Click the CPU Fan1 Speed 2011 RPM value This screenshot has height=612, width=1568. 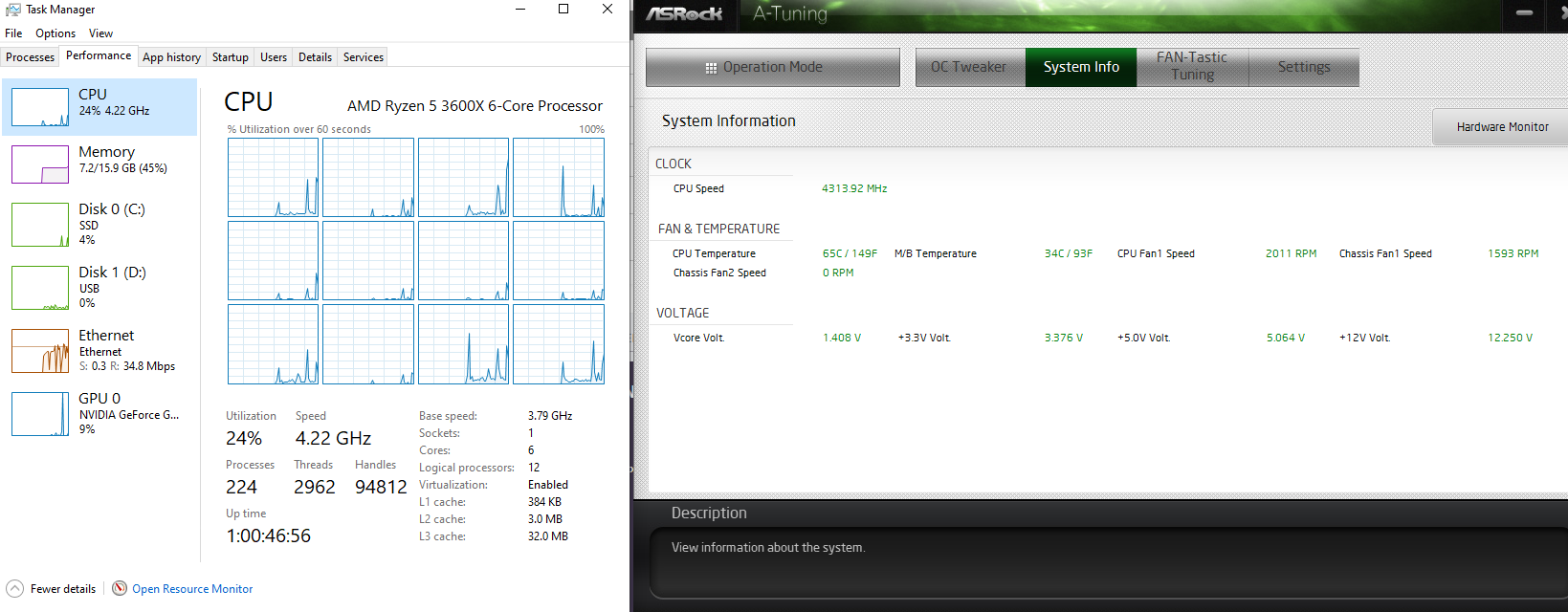tap(1292, 253)
